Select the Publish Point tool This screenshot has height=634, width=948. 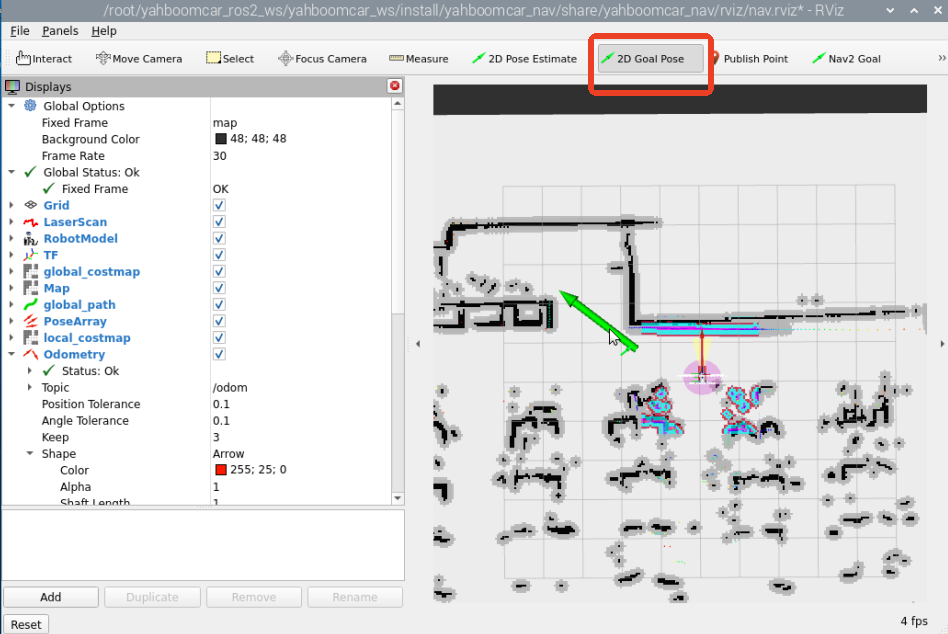pyautogui.click(x=749, y=59)
